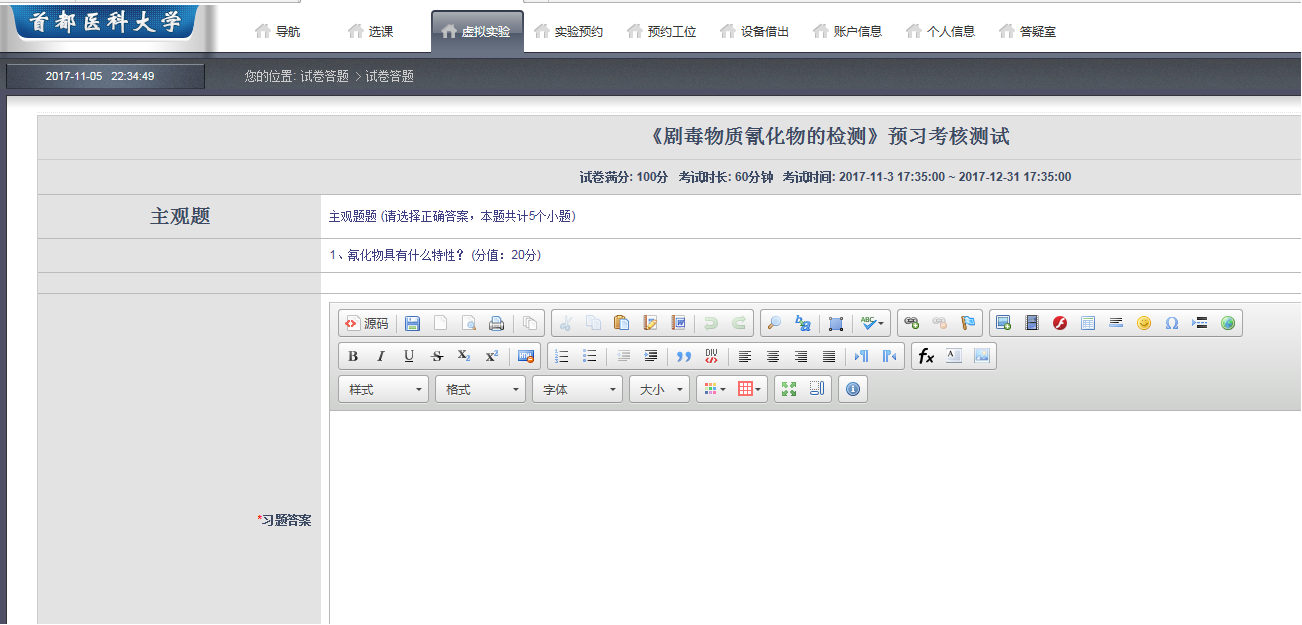Image resolution: width=1302 pixels, height=625 pixels.
Task: Switch to the 实验预约 tab
Action: pos(568,32)
